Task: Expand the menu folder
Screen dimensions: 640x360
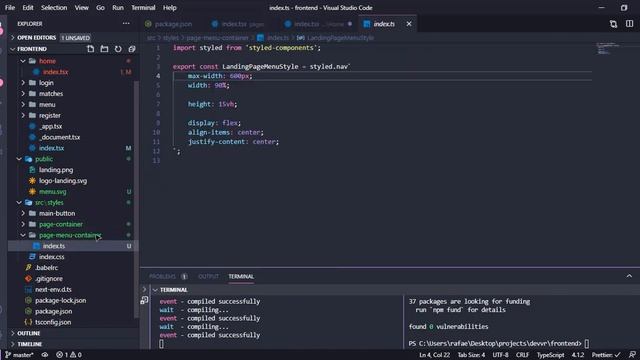Action: click(23, 104)
